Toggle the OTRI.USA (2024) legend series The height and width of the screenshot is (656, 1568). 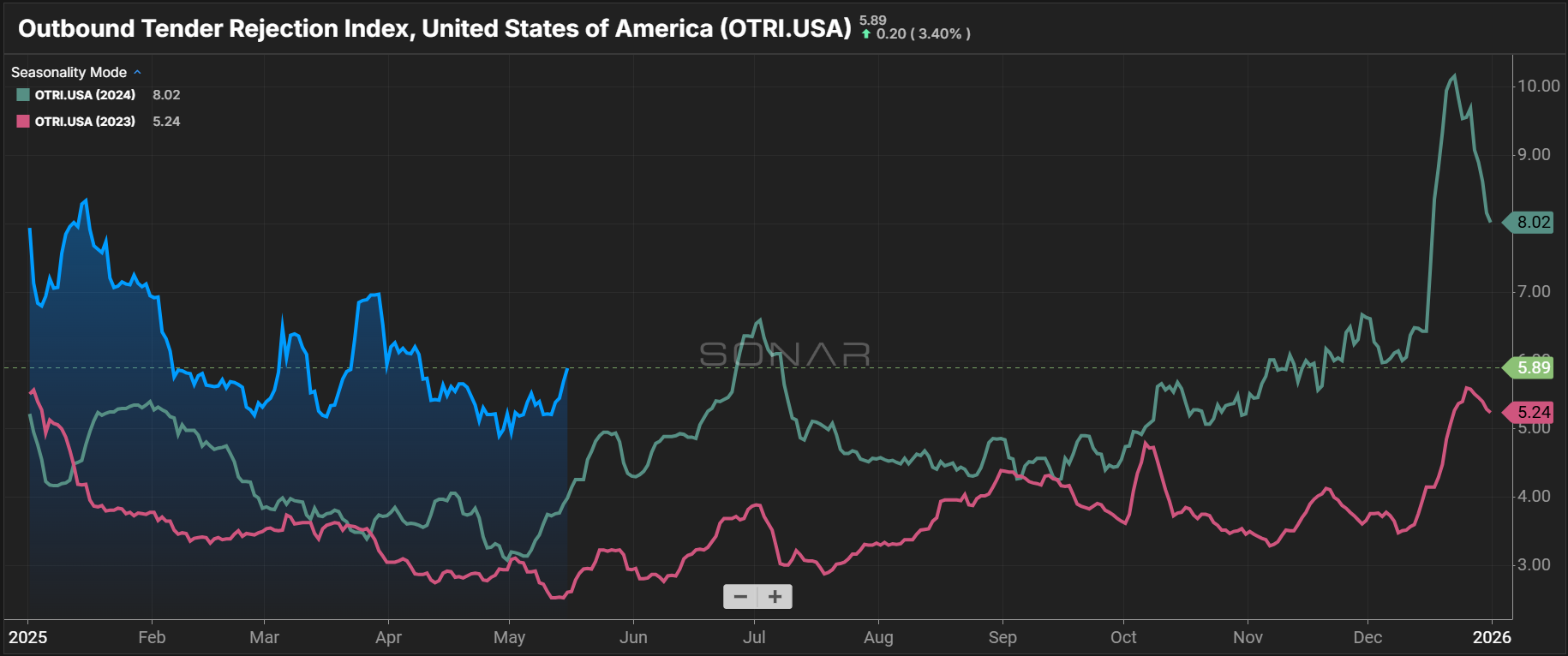pos(85,95)
